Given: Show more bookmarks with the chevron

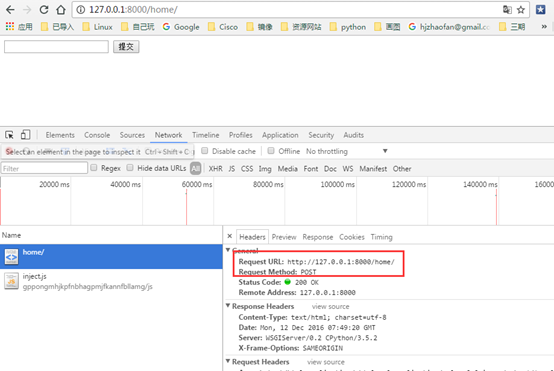Looking at the screenshot, I should (544, 26).
